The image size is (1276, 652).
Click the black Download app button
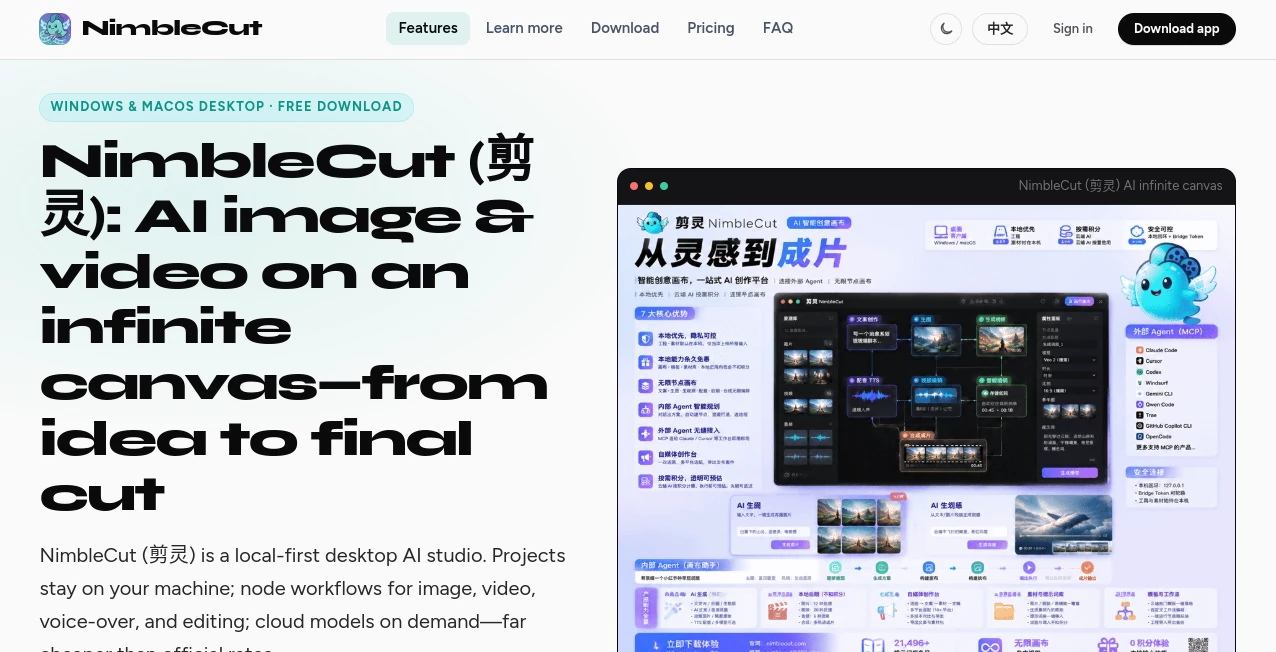tap(1177, 29)
